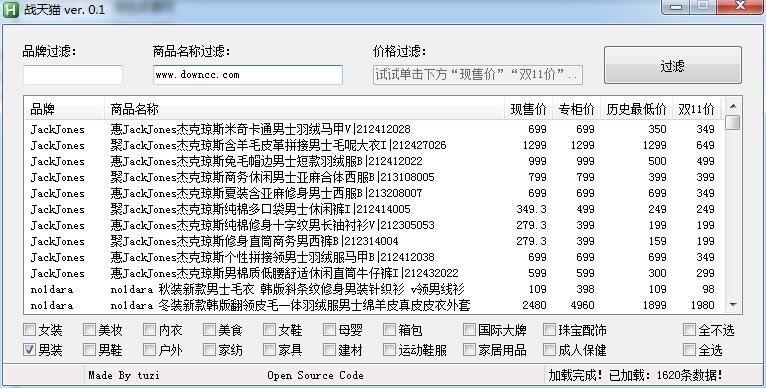This screenshot has width=766, height=388.
Task: Sort by the 商品名称 column header
Action: coord(304,109)
